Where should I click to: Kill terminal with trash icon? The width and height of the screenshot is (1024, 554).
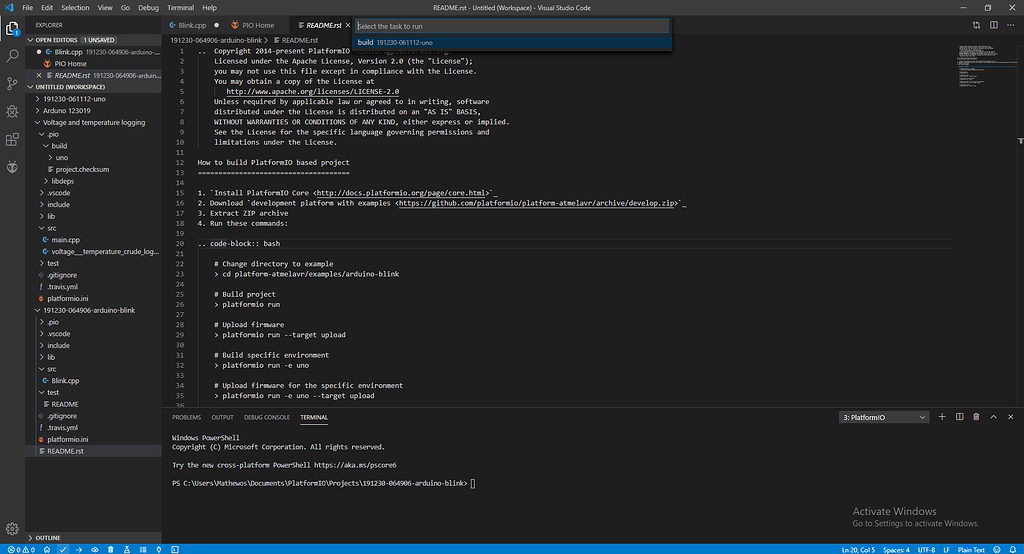pos(976,417)
